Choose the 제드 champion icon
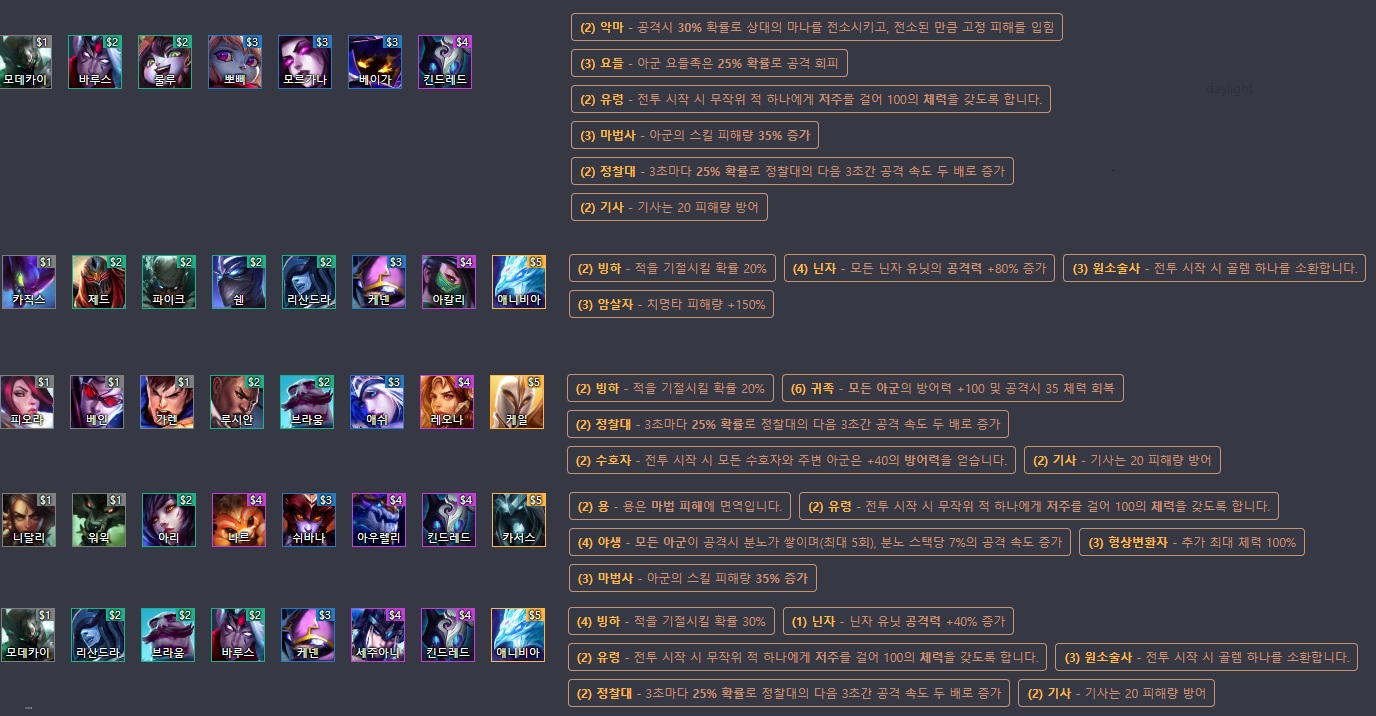1376x716 pixels. click(99, 282)
